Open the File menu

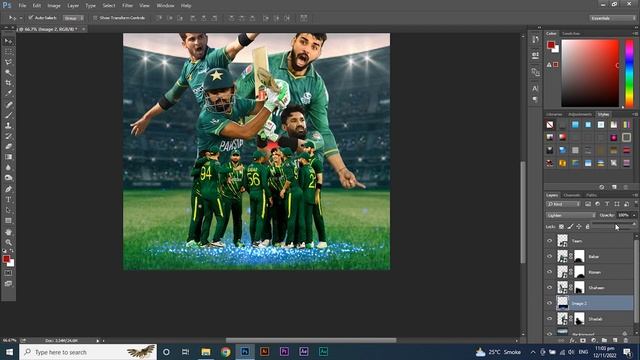(x=22, y=6)
